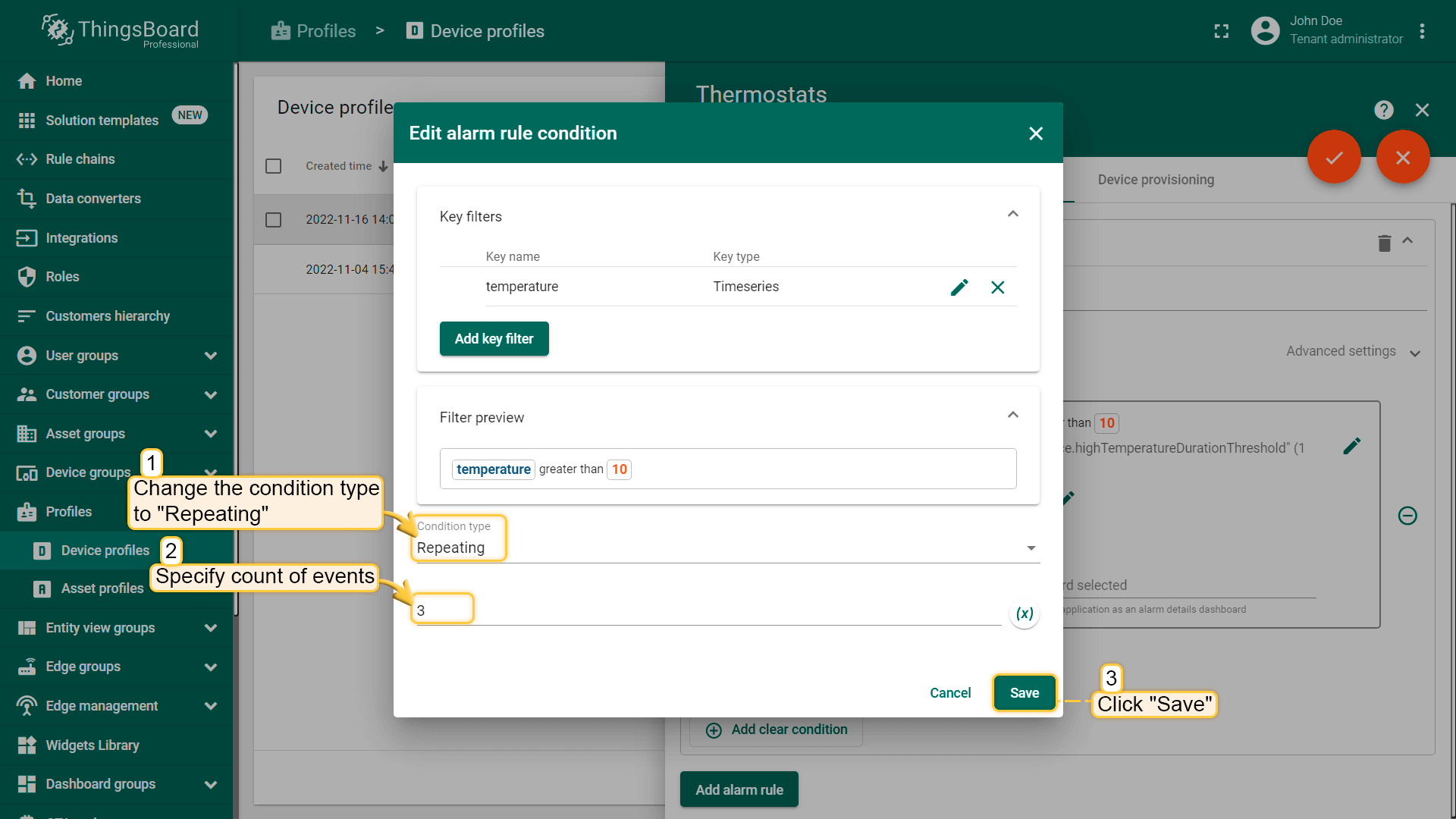Click Profiles breadcrumb link

coord(313,31)
